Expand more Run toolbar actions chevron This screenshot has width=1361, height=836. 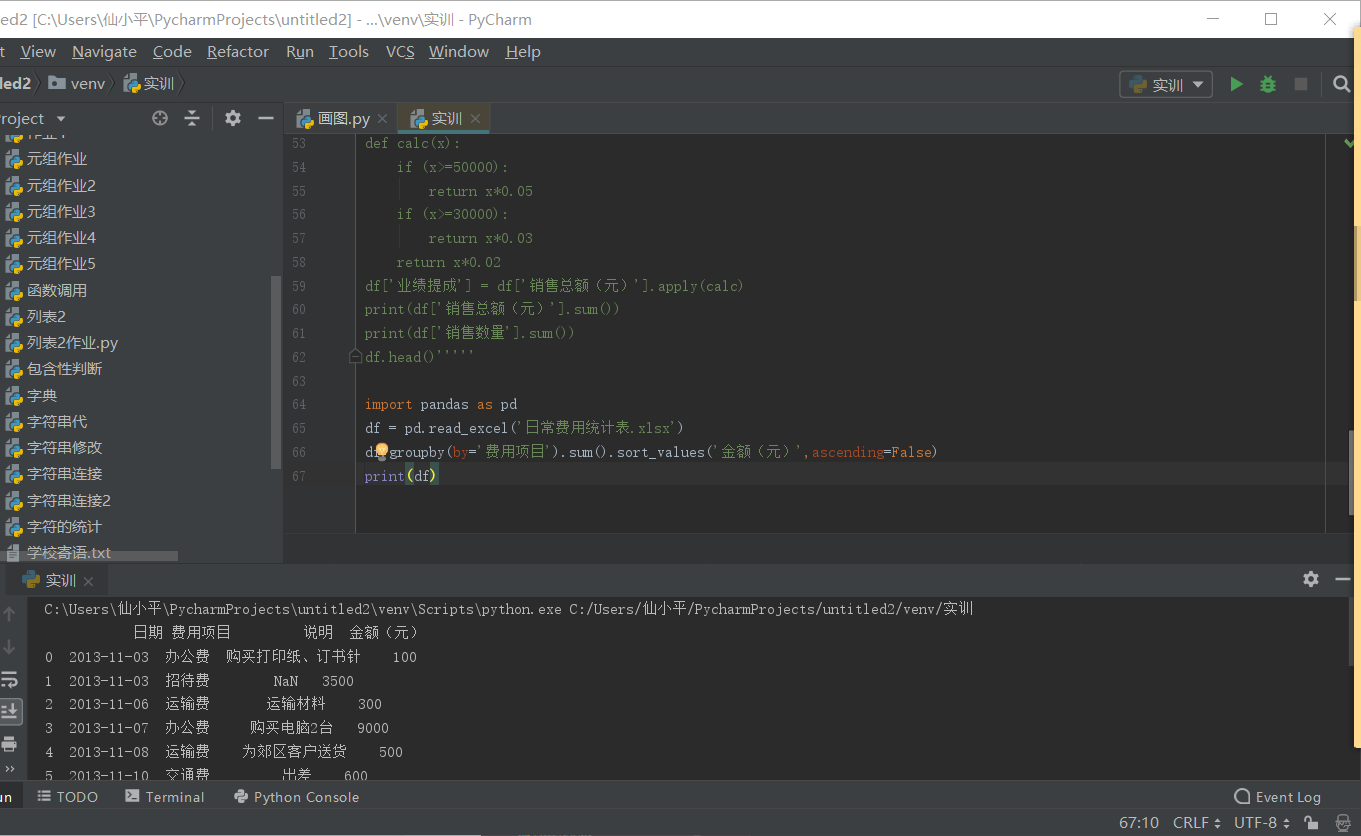(x=10, y=769)
